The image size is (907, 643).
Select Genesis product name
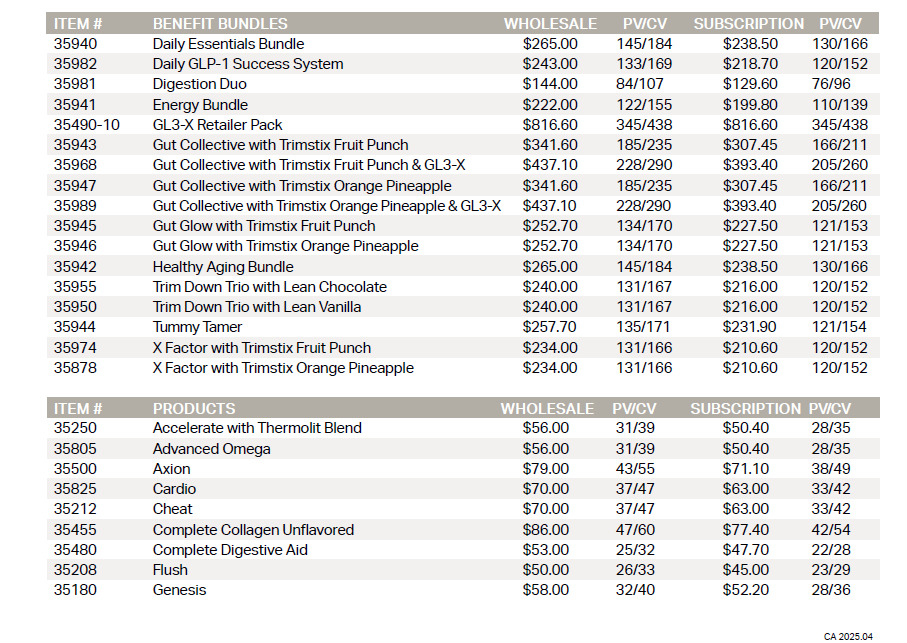tap(179, 590)
